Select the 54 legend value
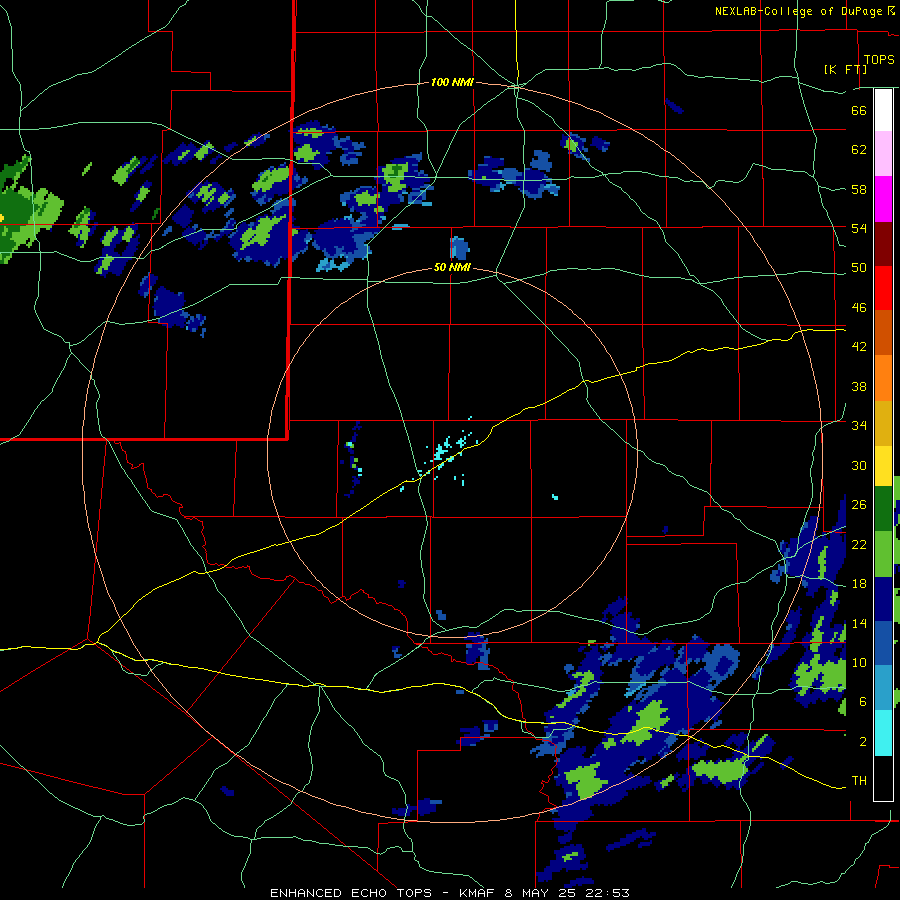The image size is (900, 900). (x=859, y=228)
